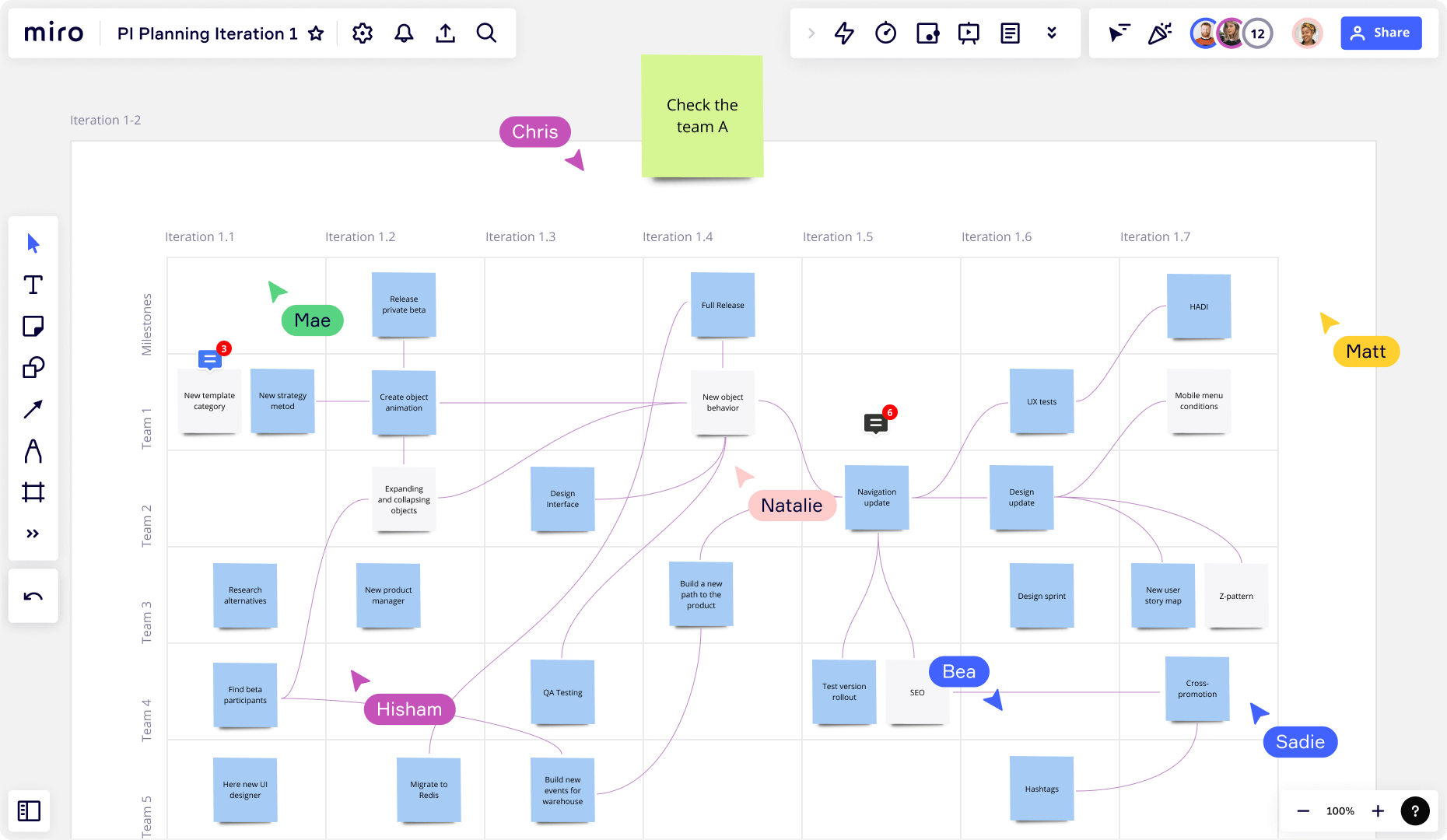This screenshot has height=840, width=1447.
Task: Toggle the frames panel at bottom left
Action: [x=29, y=810]
